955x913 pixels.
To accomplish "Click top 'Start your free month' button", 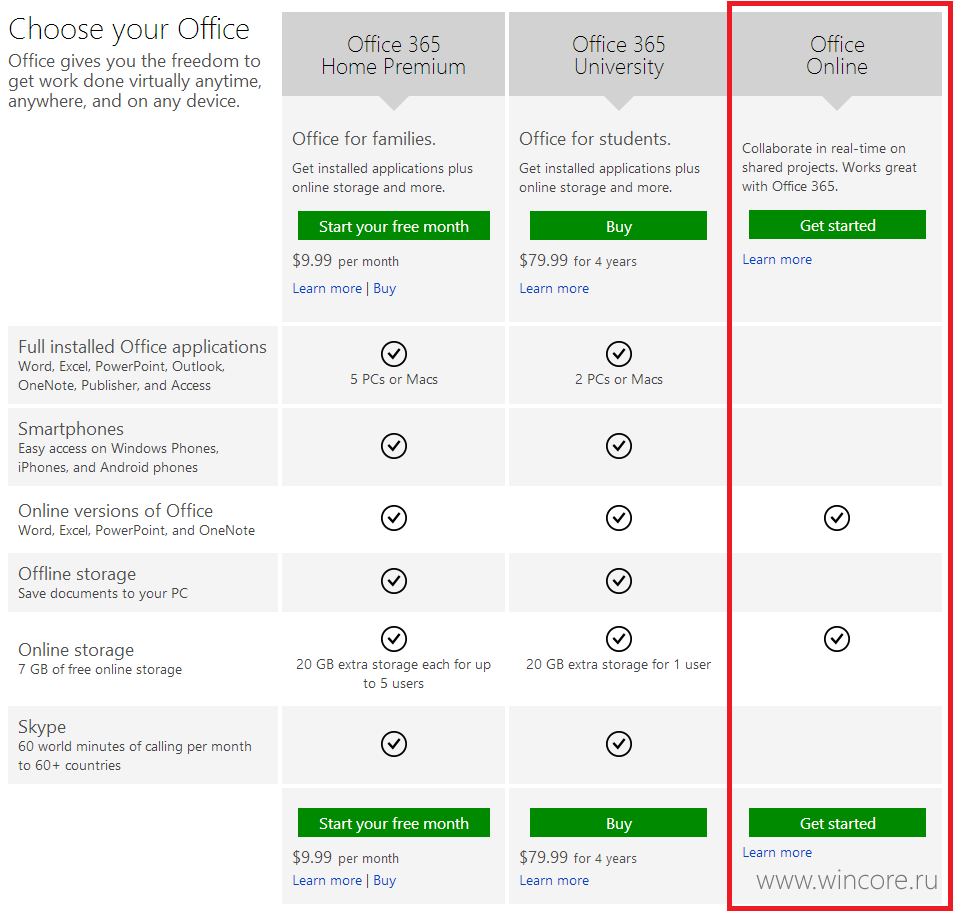I will click(394, 226).
